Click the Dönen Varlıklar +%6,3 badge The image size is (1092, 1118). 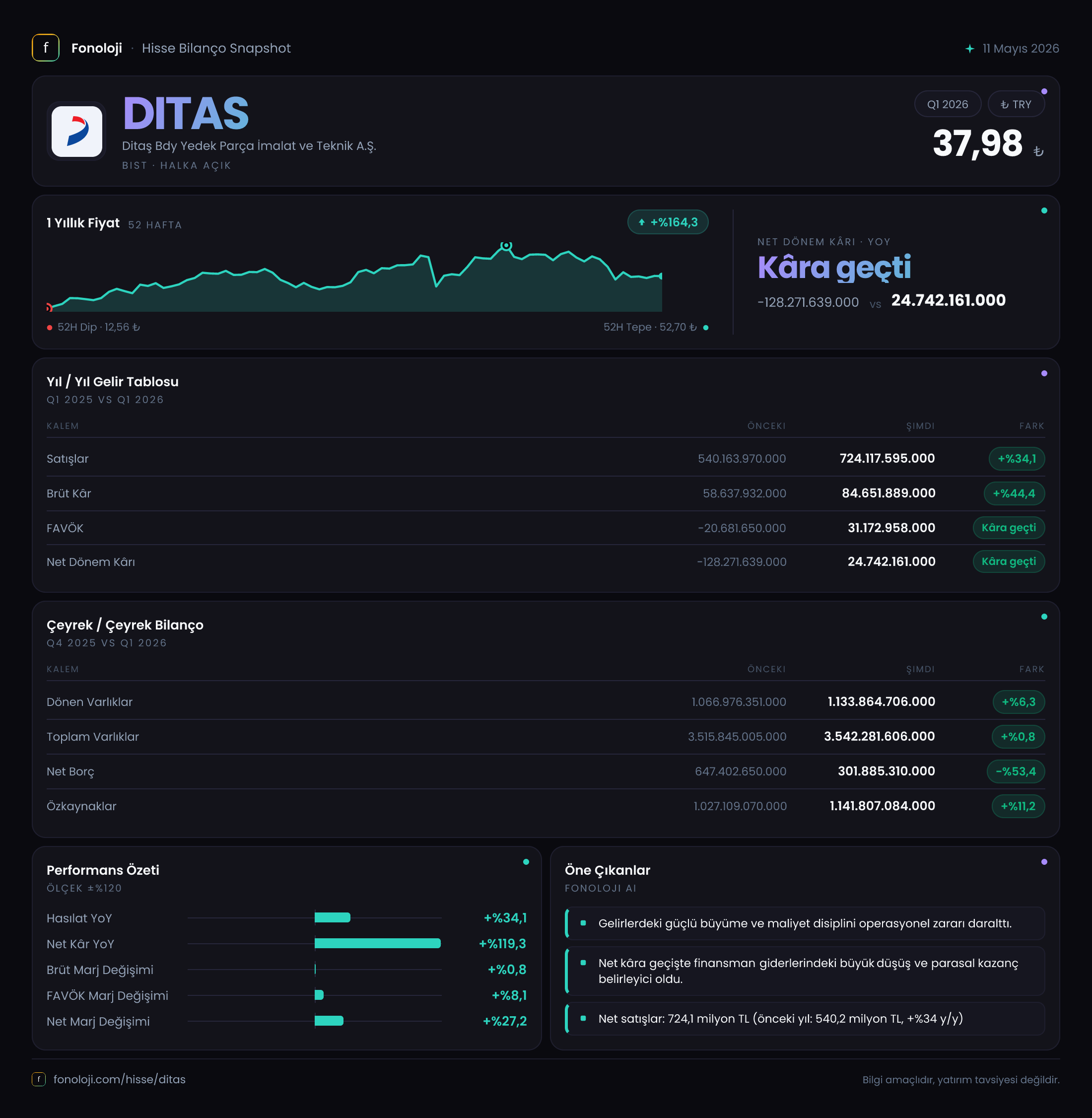(x=1018, y=702)
